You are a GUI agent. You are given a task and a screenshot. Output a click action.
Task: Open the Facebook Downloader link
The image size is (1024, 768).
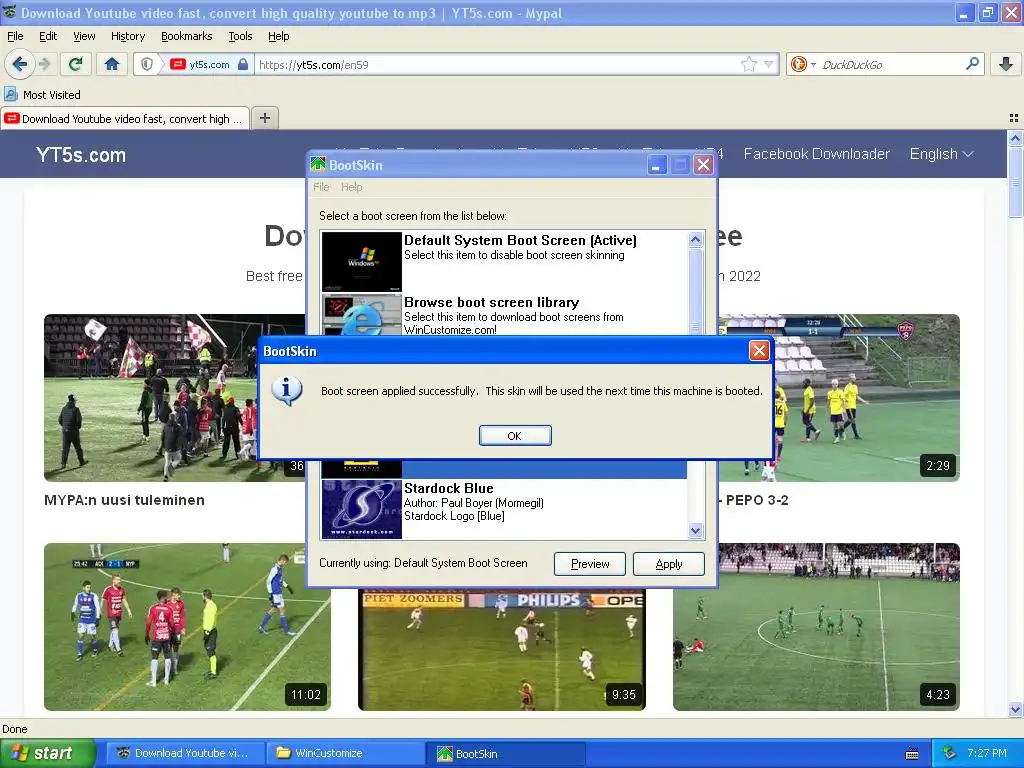(x=816, y=154)
